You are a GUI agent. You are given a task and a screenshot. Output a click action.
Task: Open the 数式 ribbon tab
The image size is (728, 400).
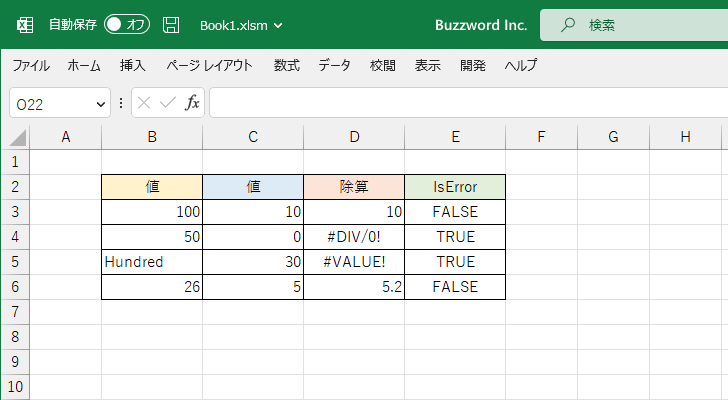tap(286, 66)
